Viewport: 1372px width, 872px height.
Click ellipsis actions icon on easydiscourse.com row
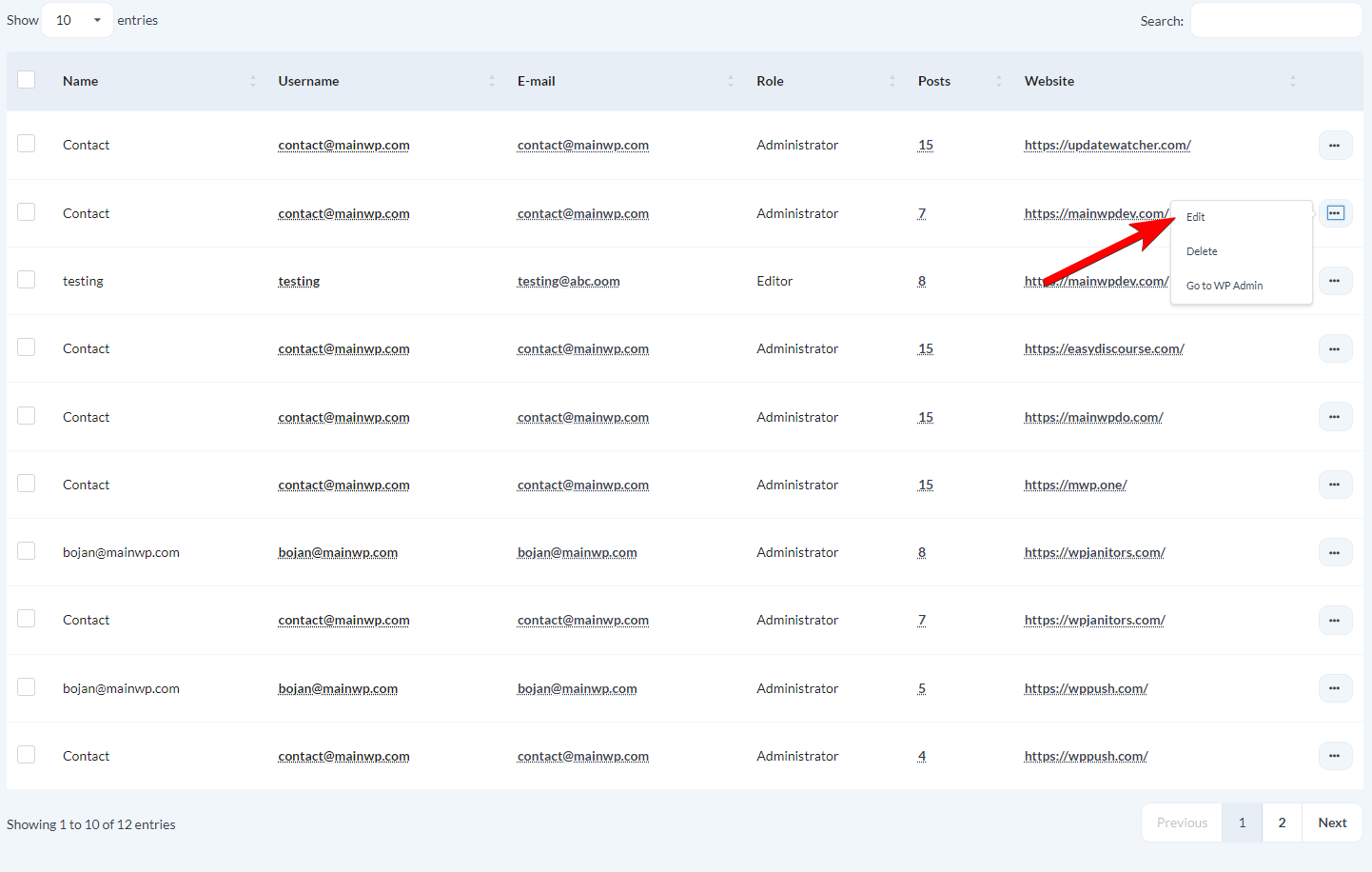1335,348
